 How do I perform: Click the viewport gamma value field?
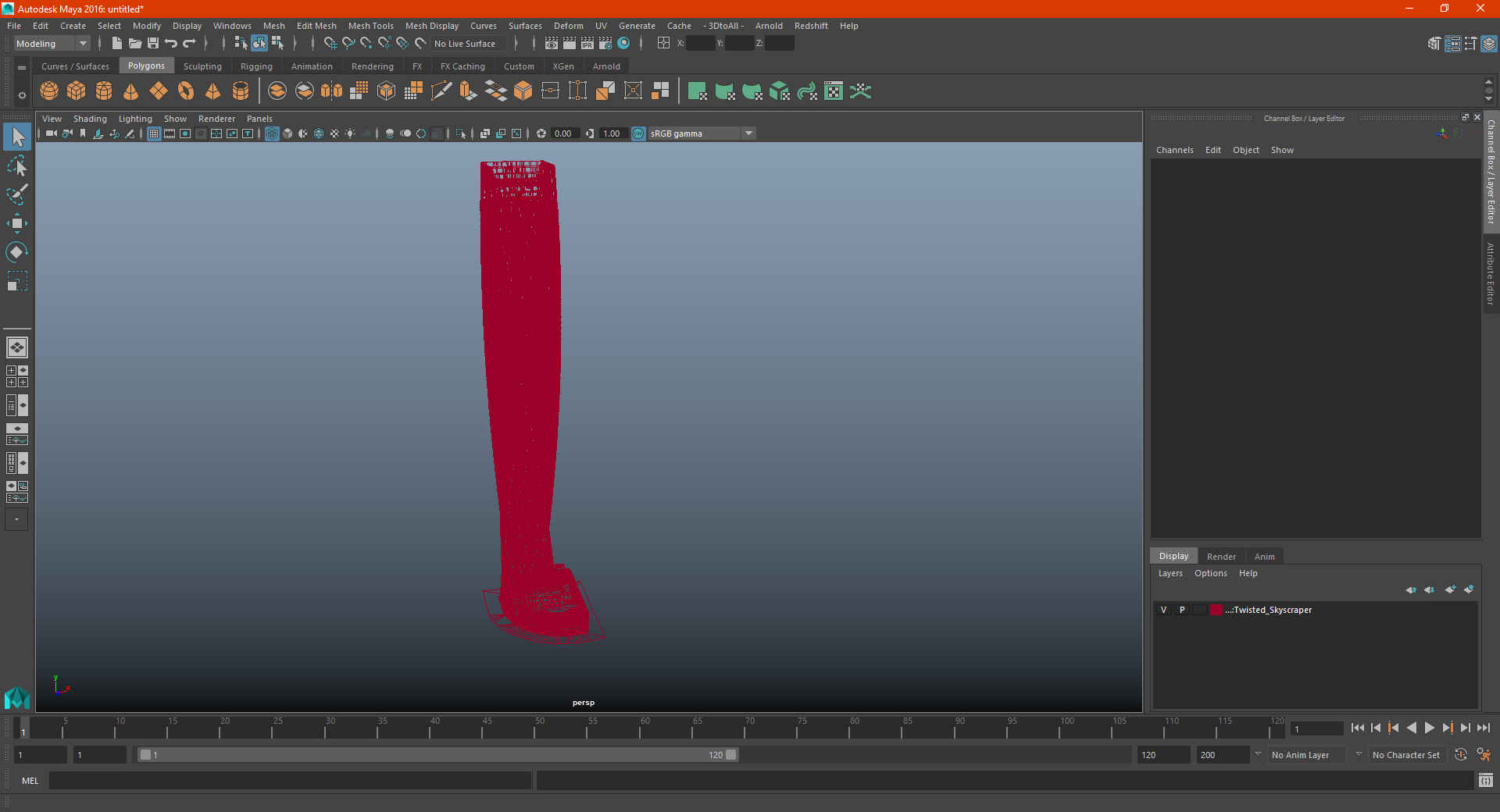click(x=613, y=134)
